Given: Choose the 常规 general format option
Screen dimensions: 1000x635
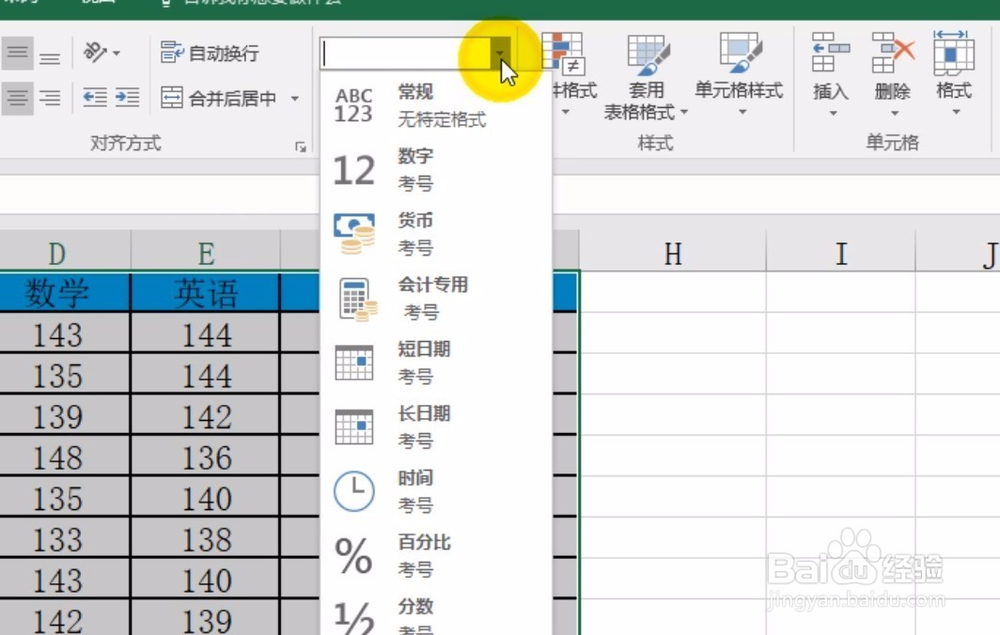Looking at the screenshot, I should (436, 105).
